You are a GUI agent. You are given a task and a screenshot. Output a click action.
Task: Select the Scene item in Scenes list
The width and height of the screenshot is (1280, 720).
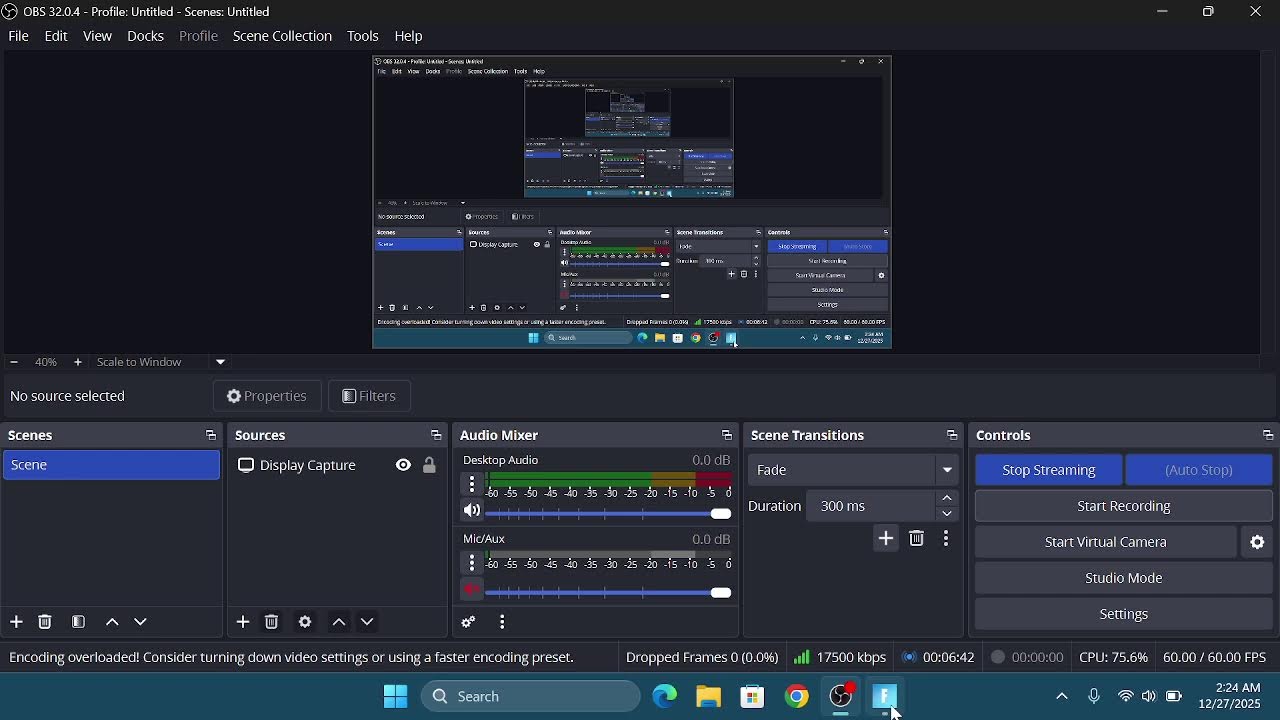111,465
